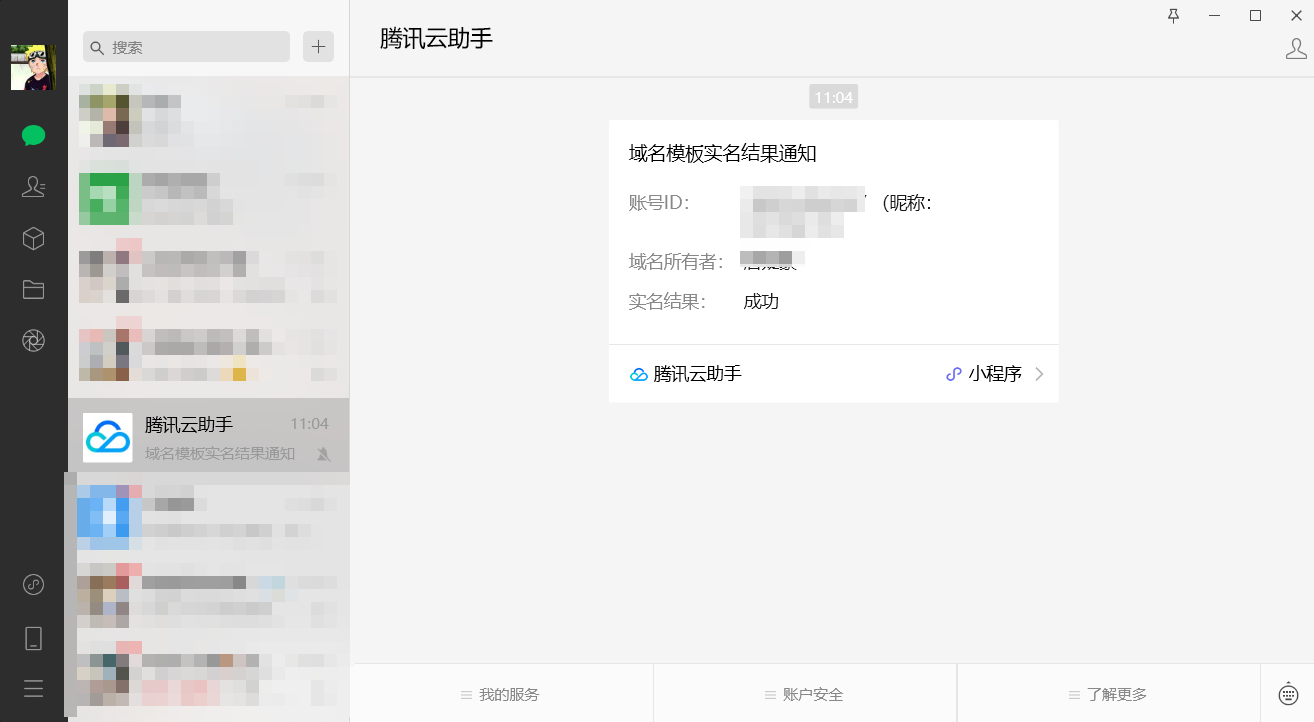Open the Mini Programs panel icon
This screenshot has height=722, width=1314.
pos(33,585)
